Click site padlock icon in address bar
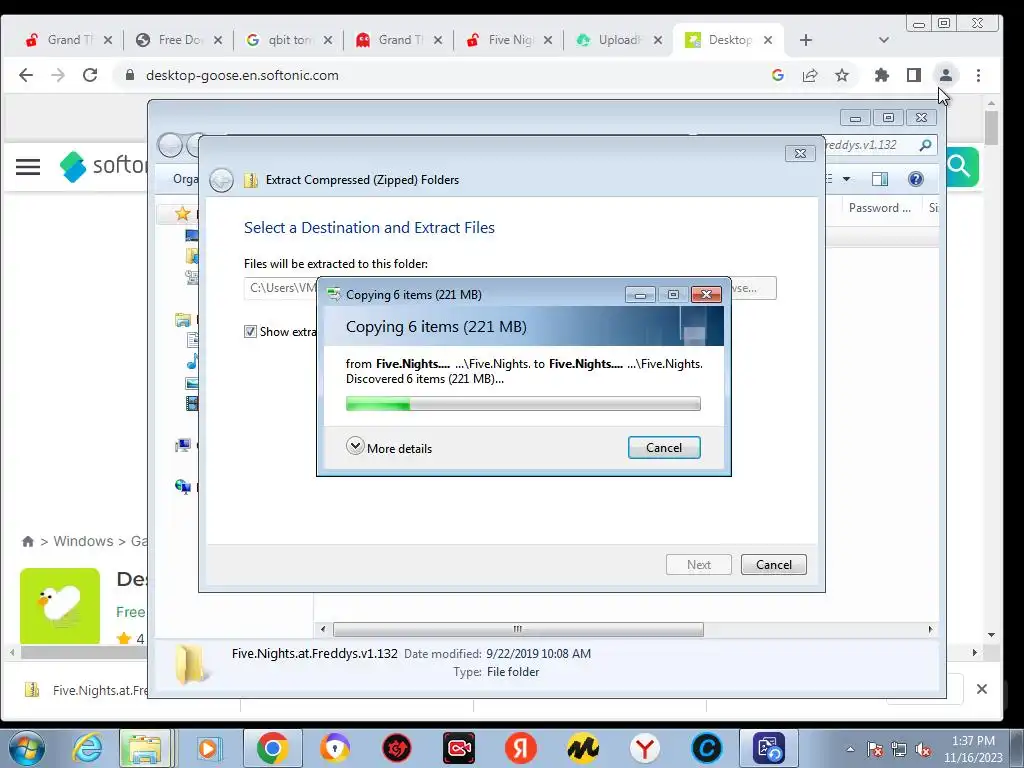Viewport: 1024px width, 768px height. click(x=129, y=75)
